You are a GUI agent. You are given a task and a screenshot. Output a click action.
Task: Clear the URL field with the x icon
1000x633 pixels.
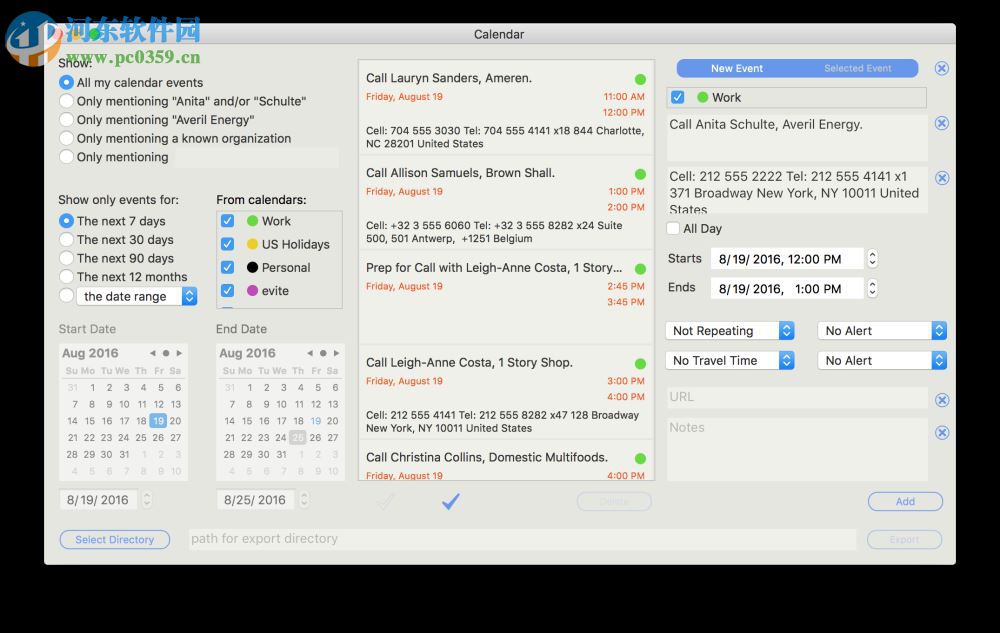click(942, 399)
